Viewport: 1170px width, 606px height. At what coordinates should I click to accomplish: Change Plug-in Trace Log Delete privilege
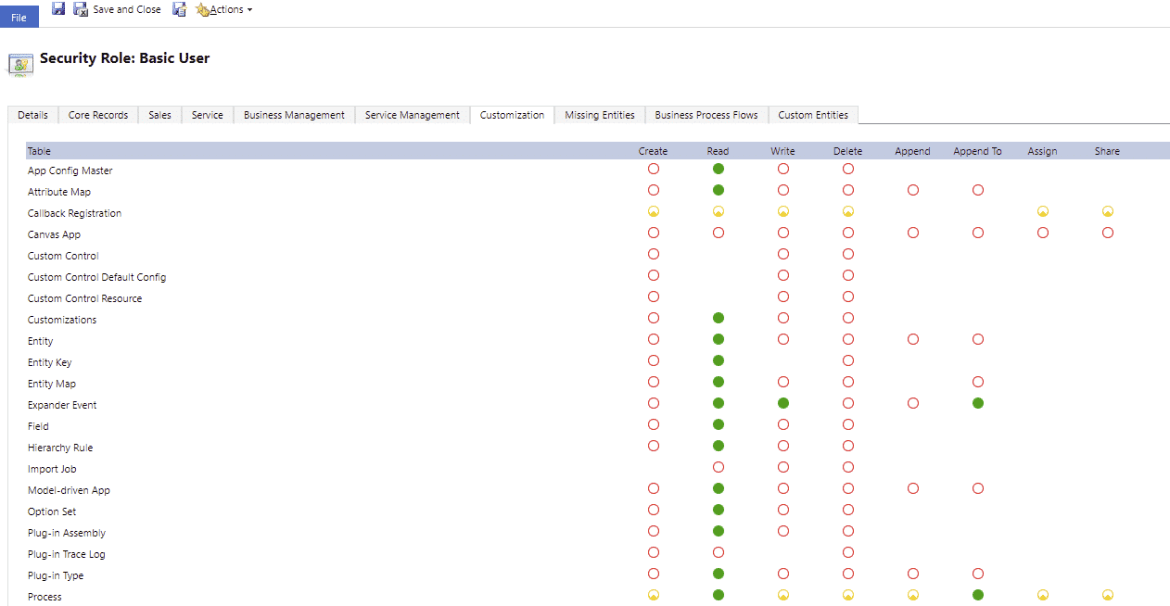click(x=848, y=553)
